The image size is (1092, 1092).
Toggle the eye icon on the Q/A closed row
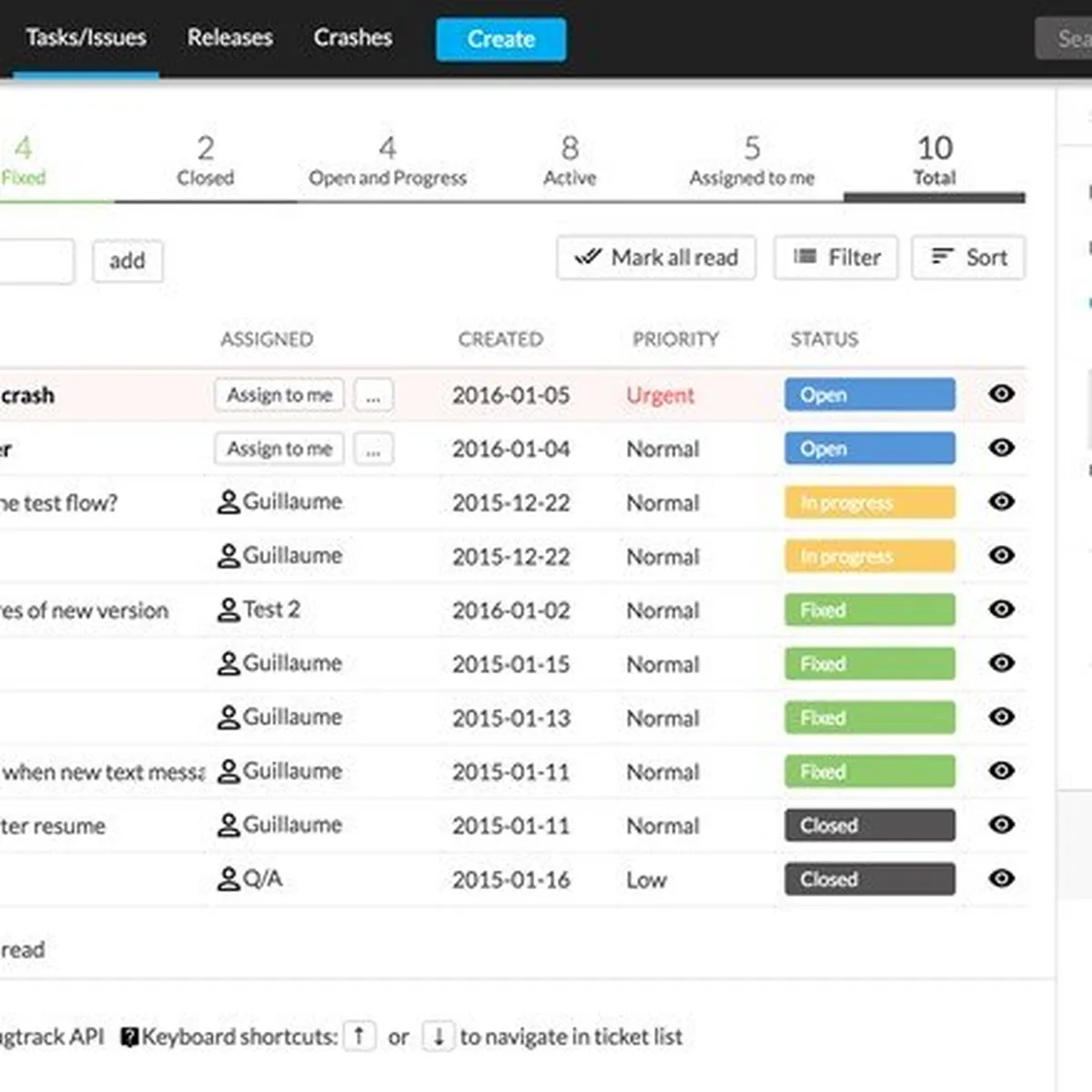point(1001,878)
